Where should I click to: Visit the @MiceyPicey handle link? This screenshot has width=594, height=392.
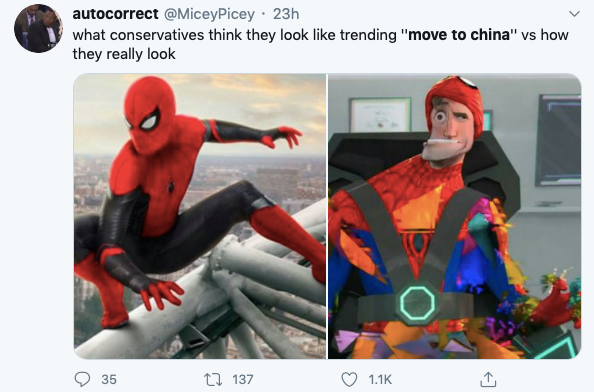[x=209, y=14]
